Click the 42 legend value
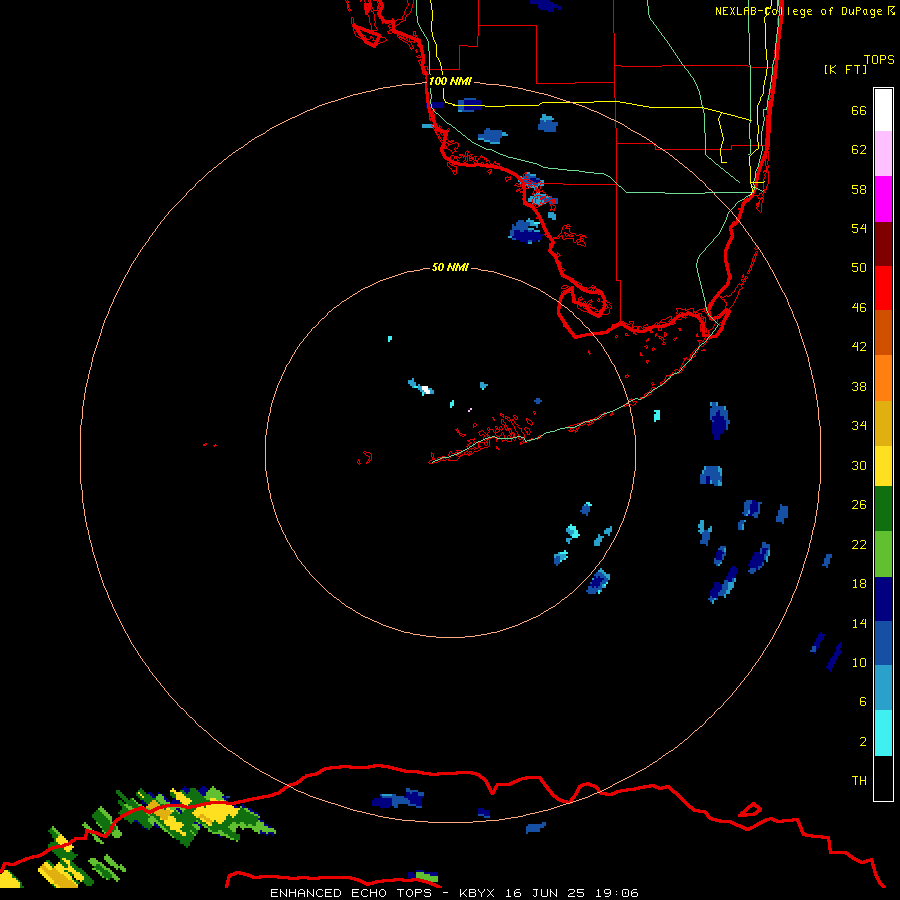900x900 pixels. click(x=859, y=347)
